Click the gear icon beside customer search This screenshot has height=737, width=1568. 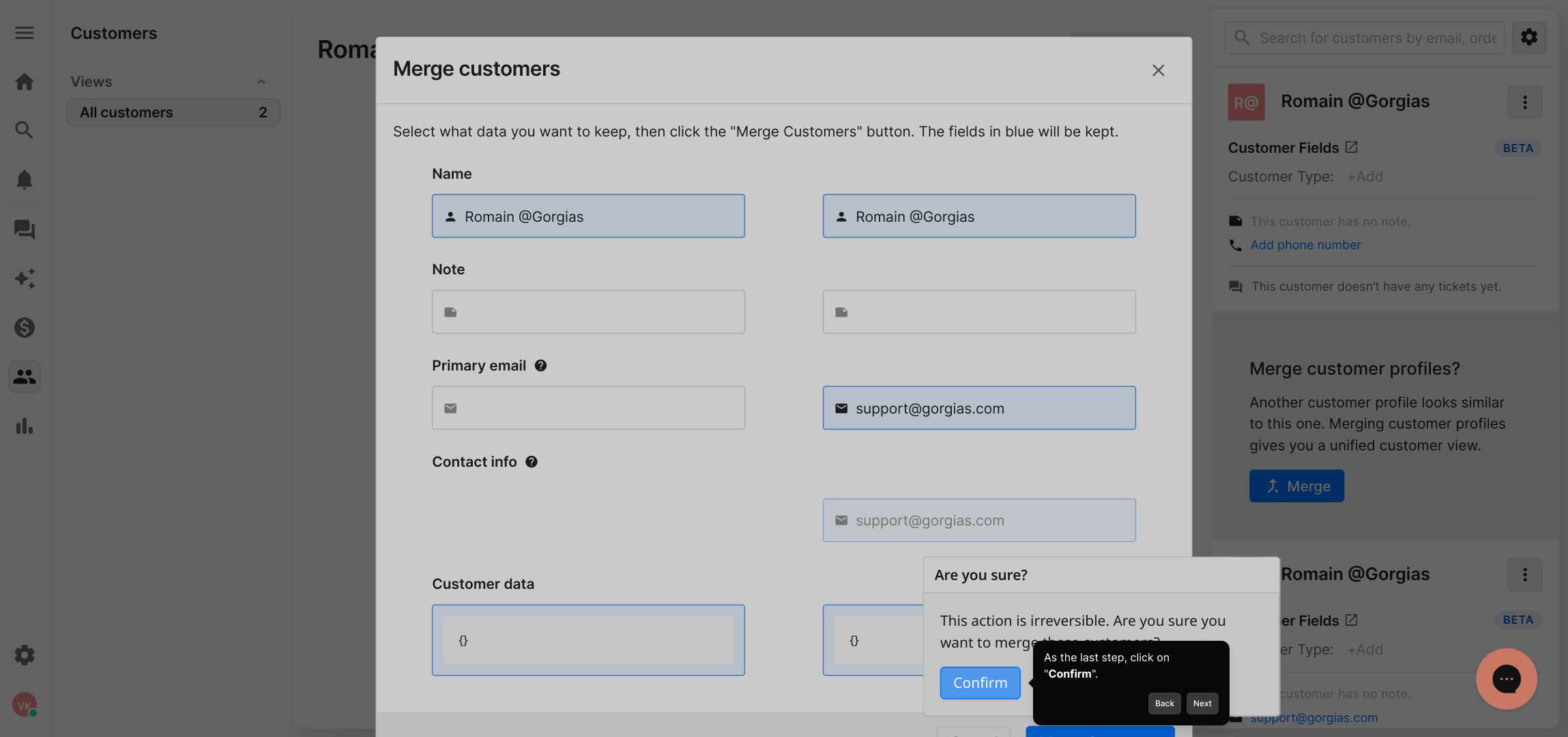[1529, 38]
